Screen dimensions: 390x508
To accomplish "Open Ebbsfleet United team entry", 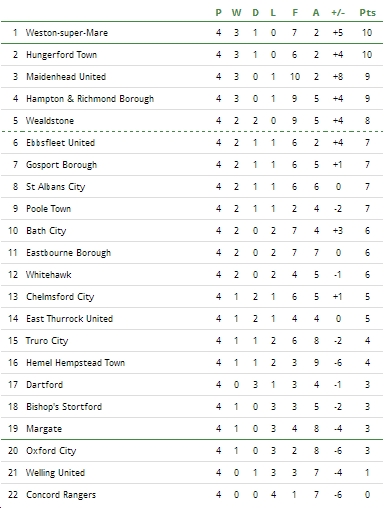I will tap(61, 143).
